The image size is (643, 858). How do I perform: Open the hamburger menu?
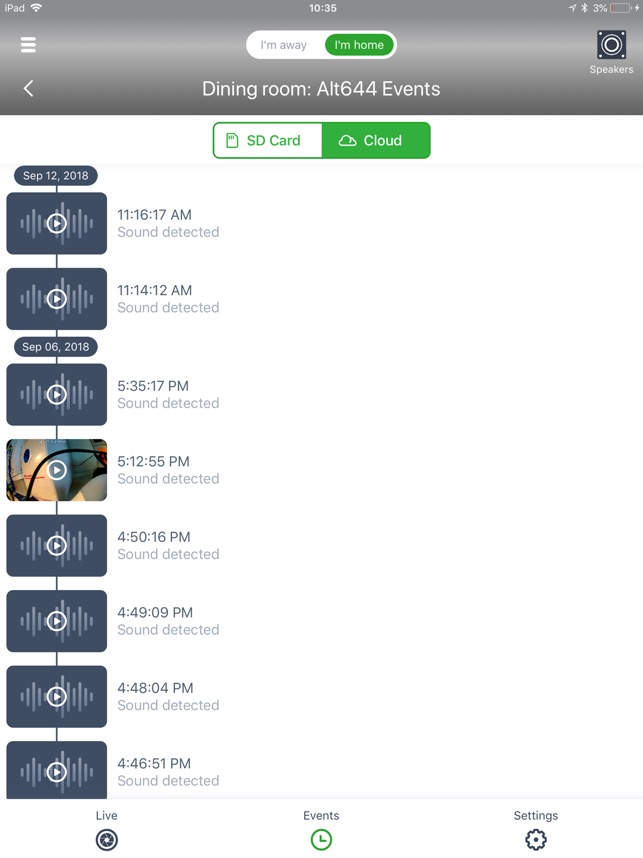click(x=28, y=45)
